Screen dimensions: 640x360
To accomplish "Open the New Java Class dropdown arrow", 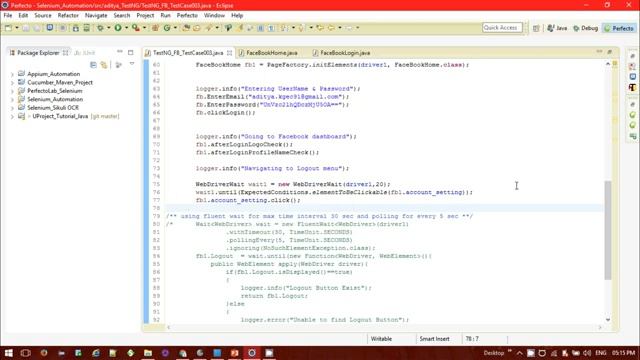I will tap(175, 28).
